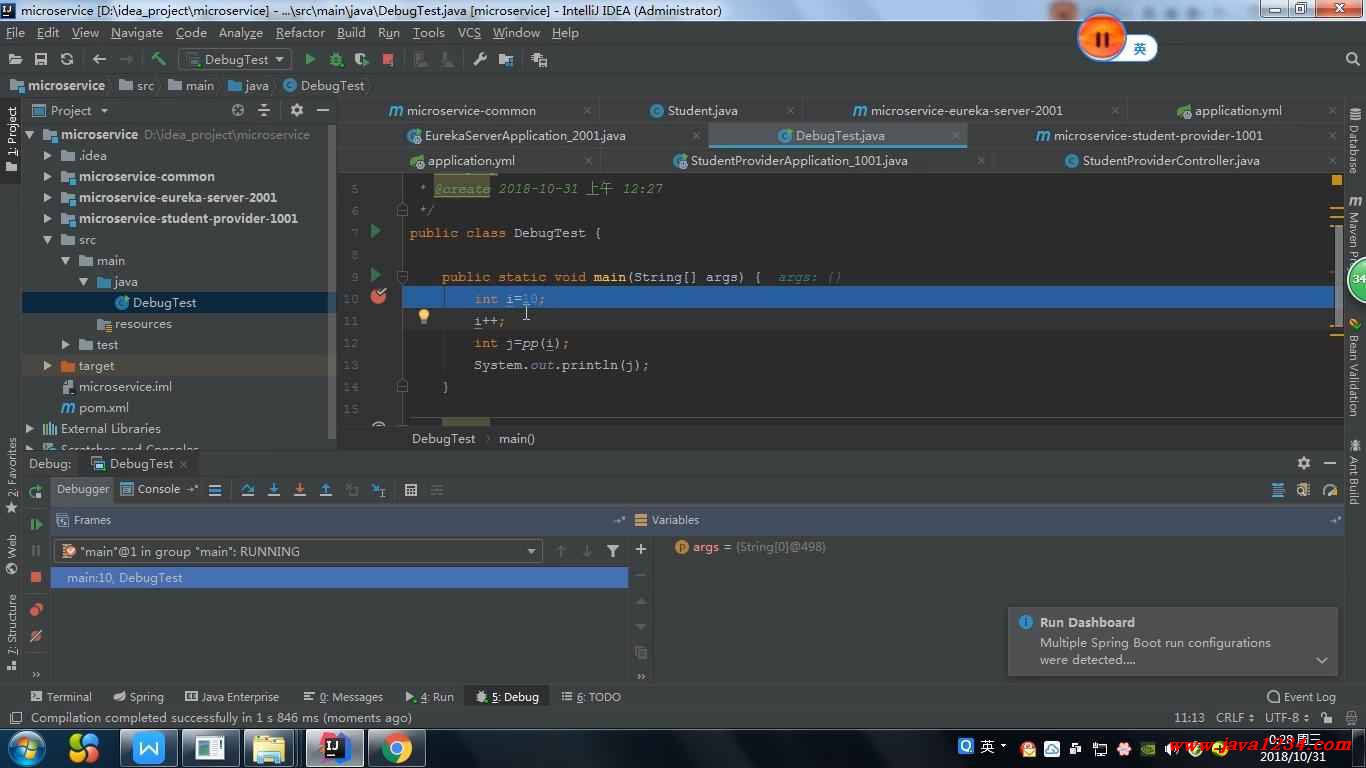Resume program in debug sidebar
This screenshot has height=768, width=1366.
pyautogui.click(x=36, y=524)
